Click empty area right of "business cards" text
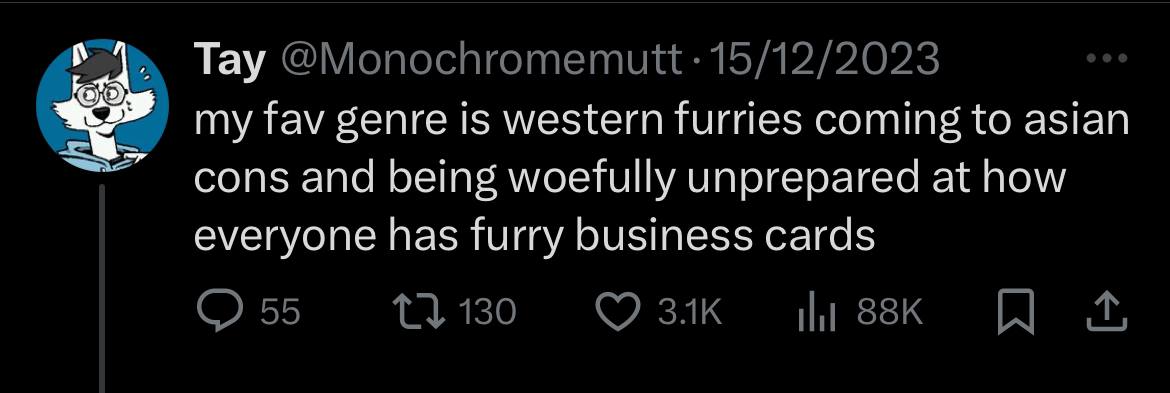 click(1007, 237)
